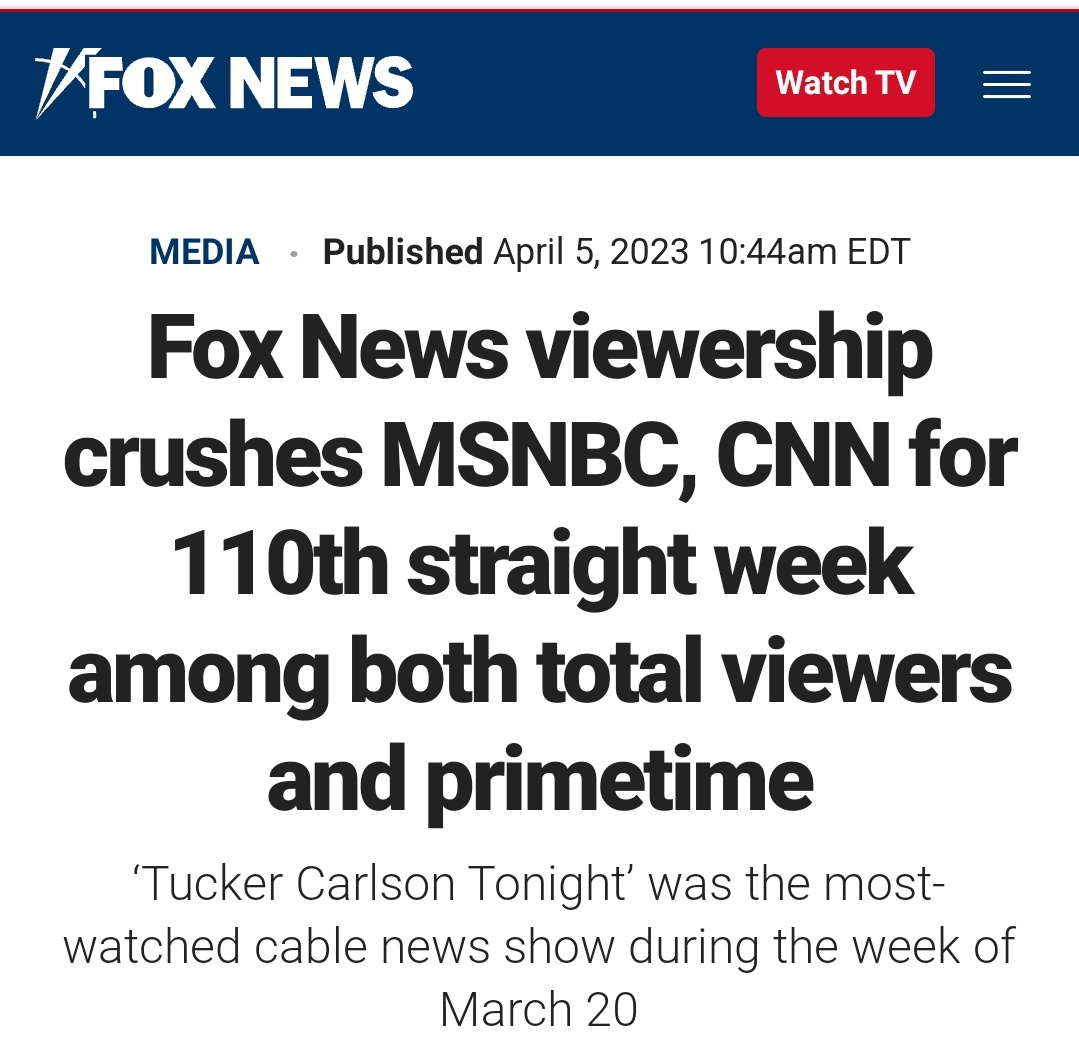Open the MEDIA category link
1079x1057 pixels.
tap(204, 251)
